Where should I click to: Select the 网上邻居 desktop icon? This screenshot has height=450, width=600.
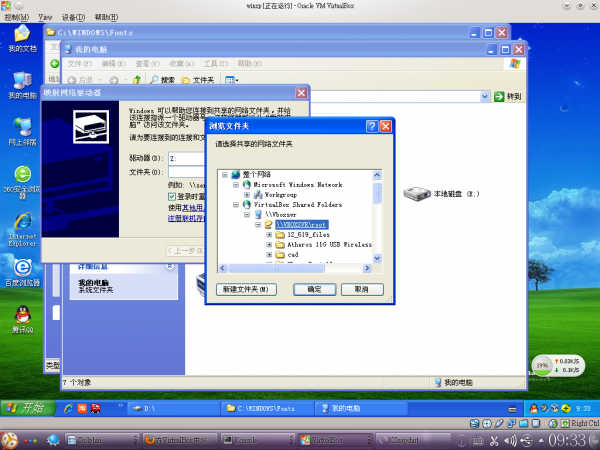click(22, 132)
